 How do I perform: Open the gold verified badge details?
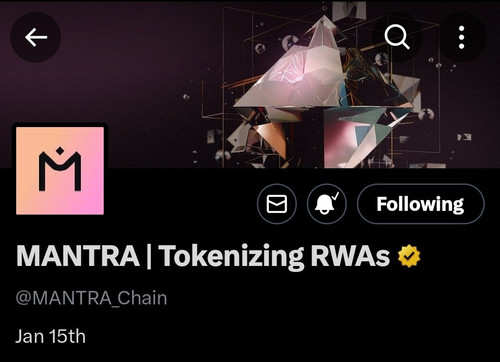click(409, 256)
